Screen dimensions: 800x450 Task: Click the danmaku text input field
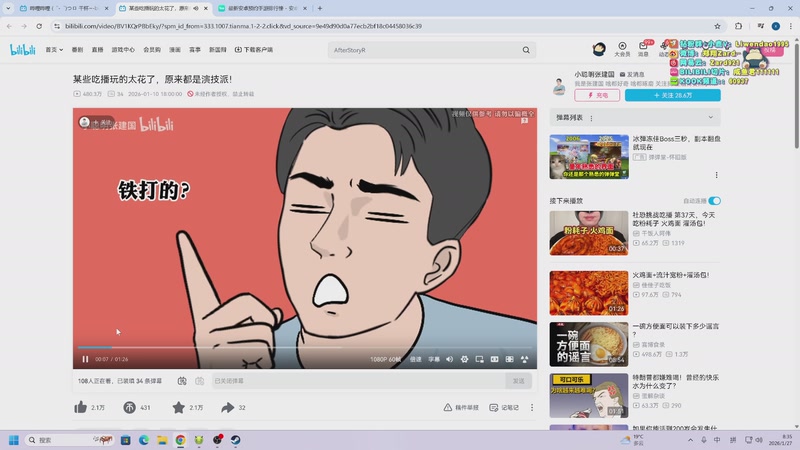click(x=358, y=381)
